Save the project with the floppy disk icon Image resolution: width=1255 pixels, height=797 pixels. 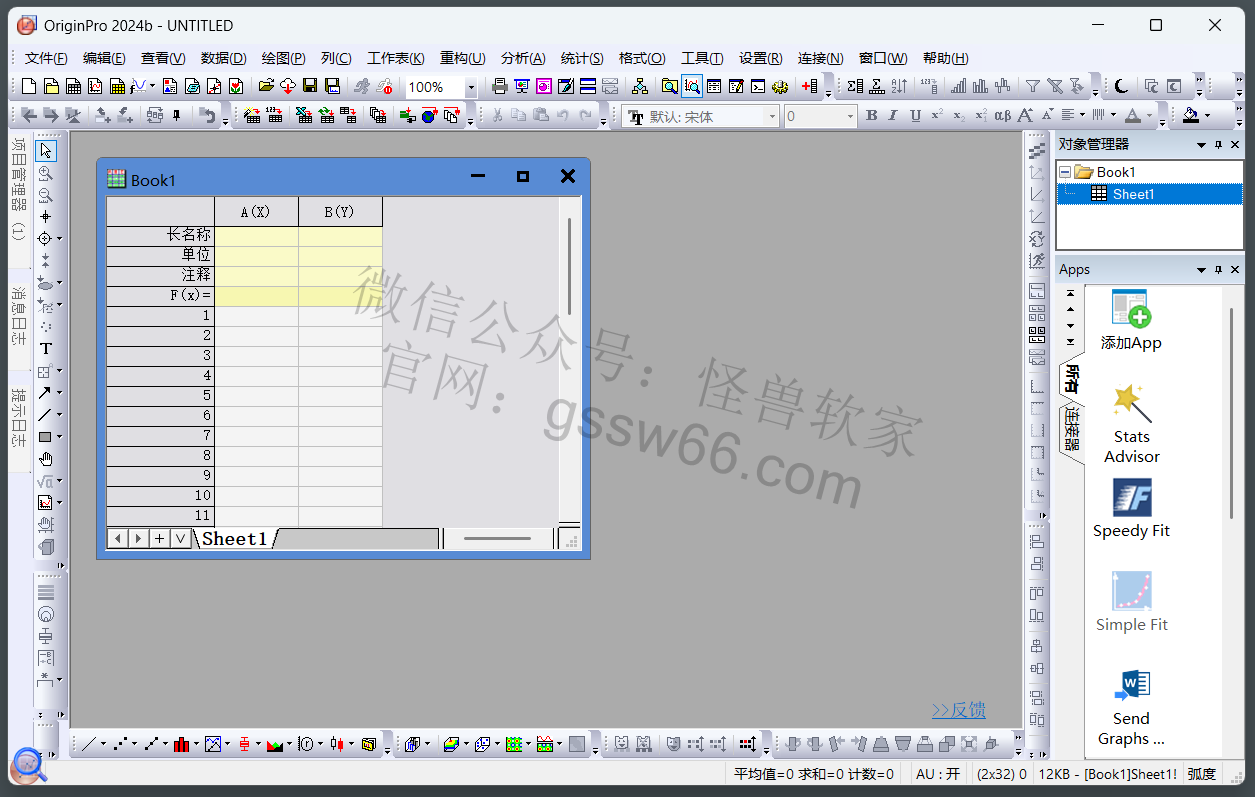pos(310,87)
